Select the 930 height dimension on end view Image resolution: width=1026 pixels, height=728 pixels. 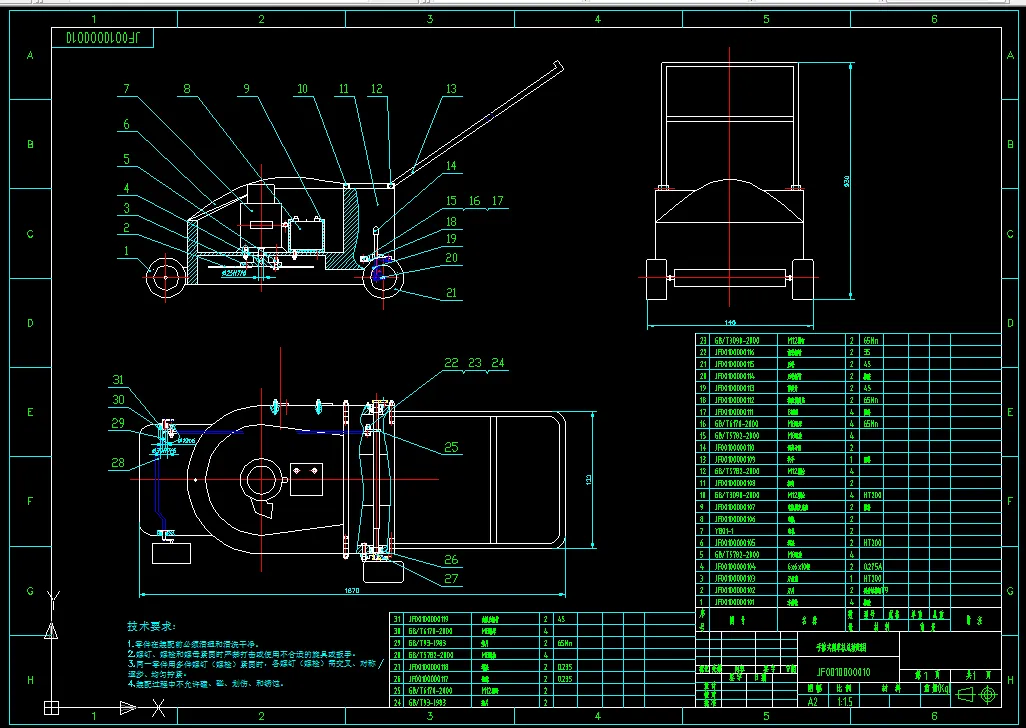click(x=845, y=181)
